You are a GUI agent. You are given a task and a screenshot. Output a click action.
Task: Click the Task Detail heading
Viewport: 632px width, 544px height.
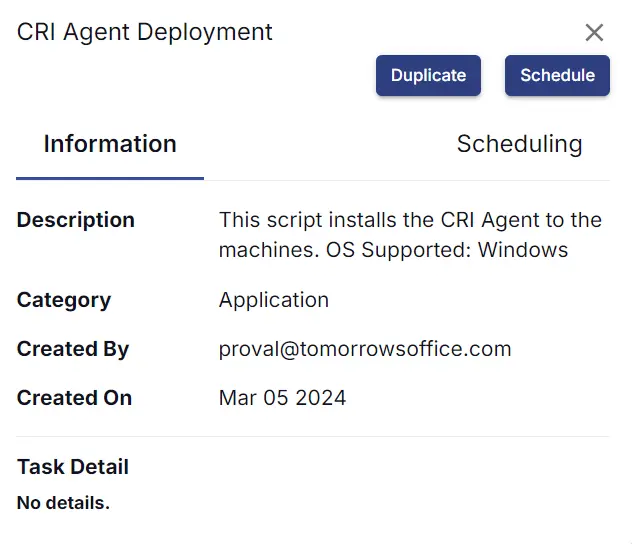(73, 467)
